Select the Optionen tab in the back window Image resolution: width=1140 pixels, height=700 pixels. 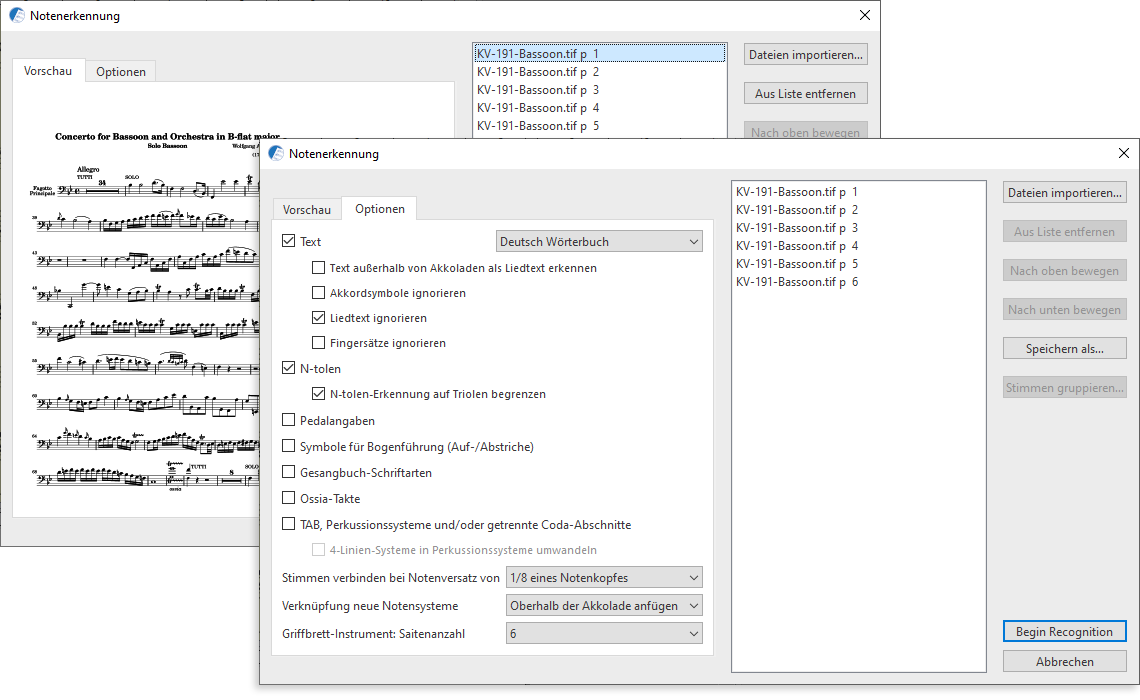(x=121, y=71)
